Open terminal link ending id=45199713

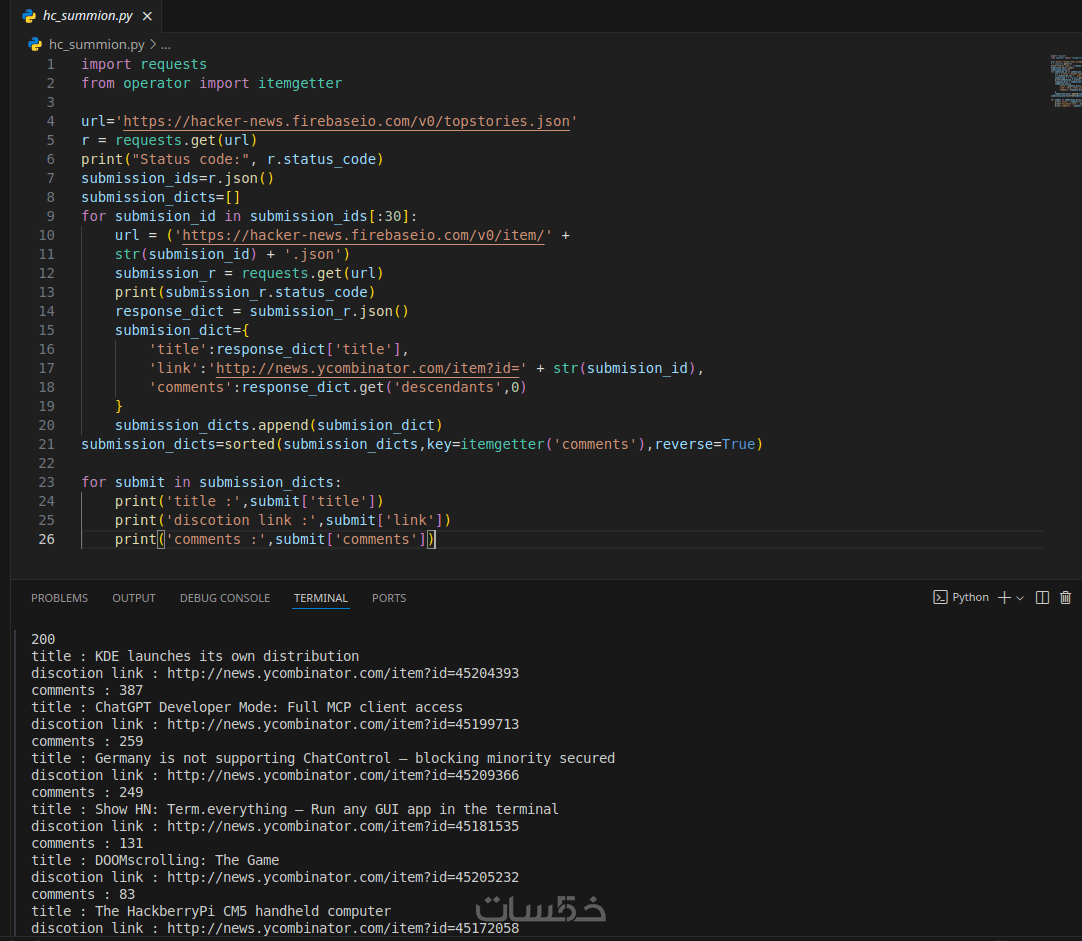343,724
